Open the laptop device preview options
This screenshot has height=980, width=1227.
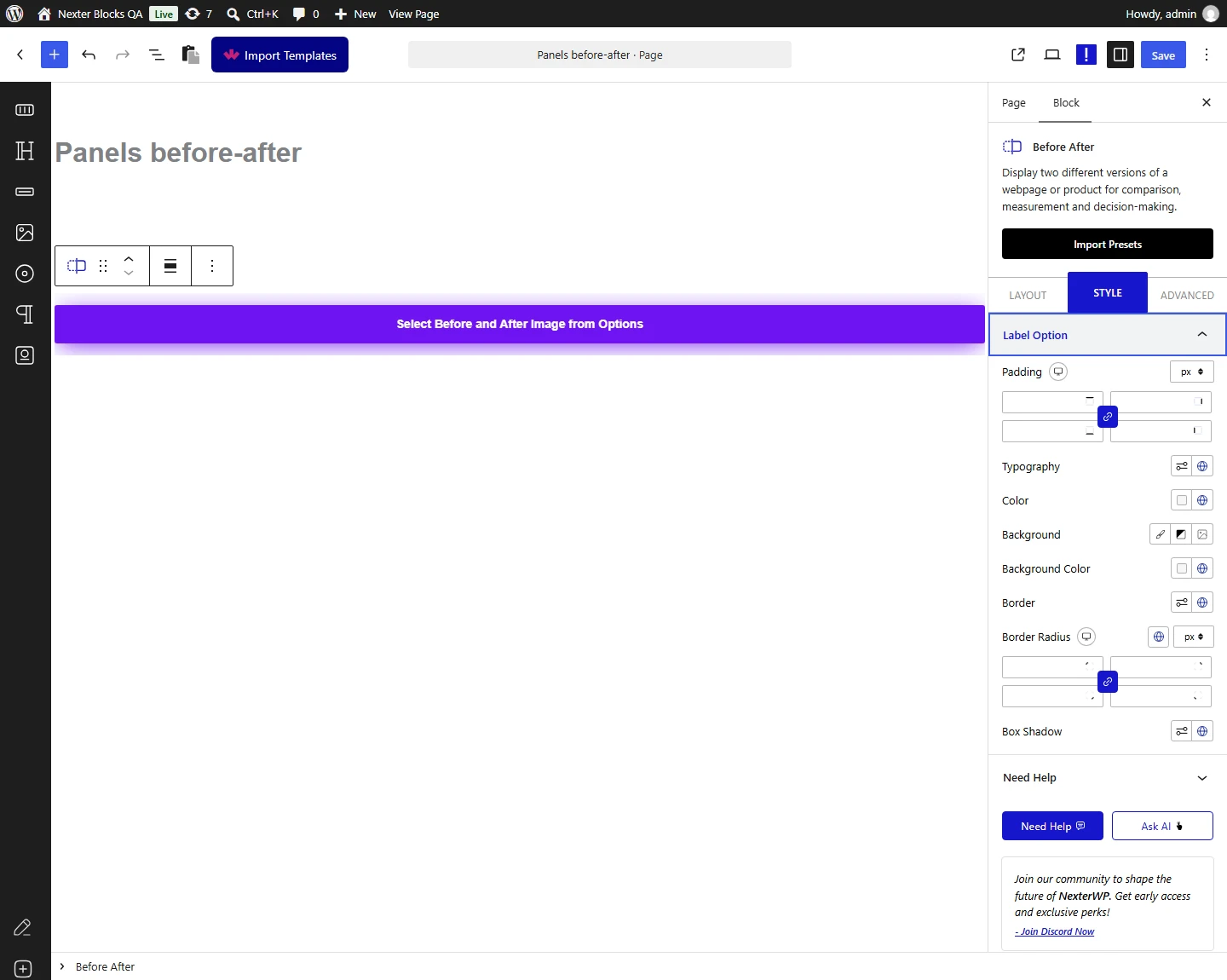[1052, 55]
